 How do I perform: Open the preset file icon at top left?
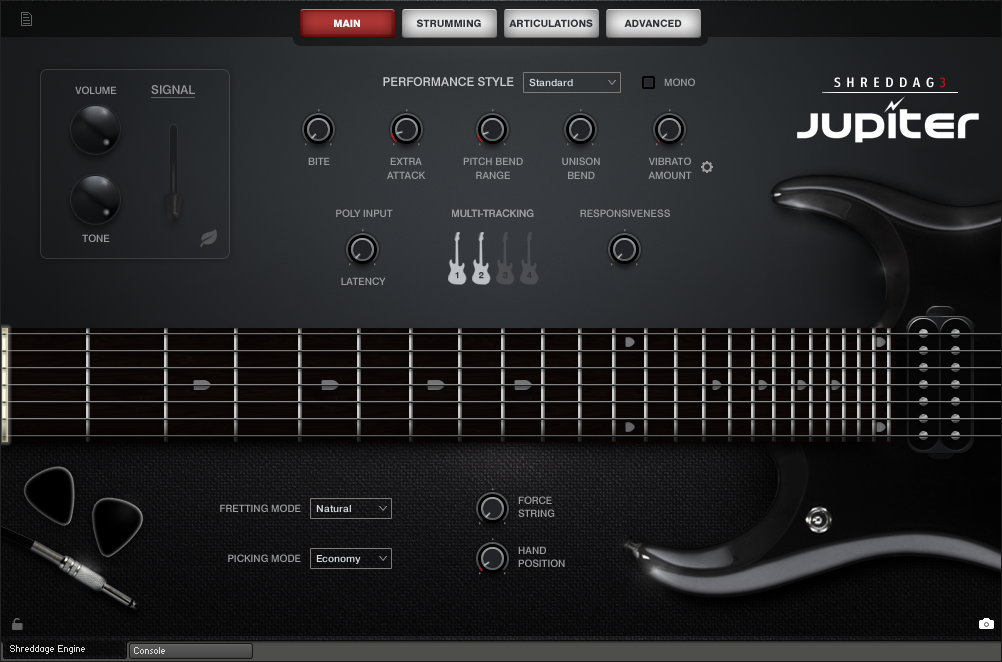pos(26,17)
